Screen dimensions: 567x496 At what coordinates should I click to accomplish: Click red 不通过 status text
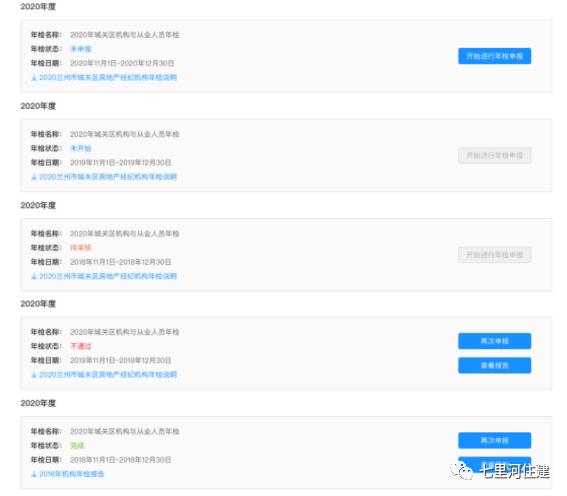pos(81,346)
